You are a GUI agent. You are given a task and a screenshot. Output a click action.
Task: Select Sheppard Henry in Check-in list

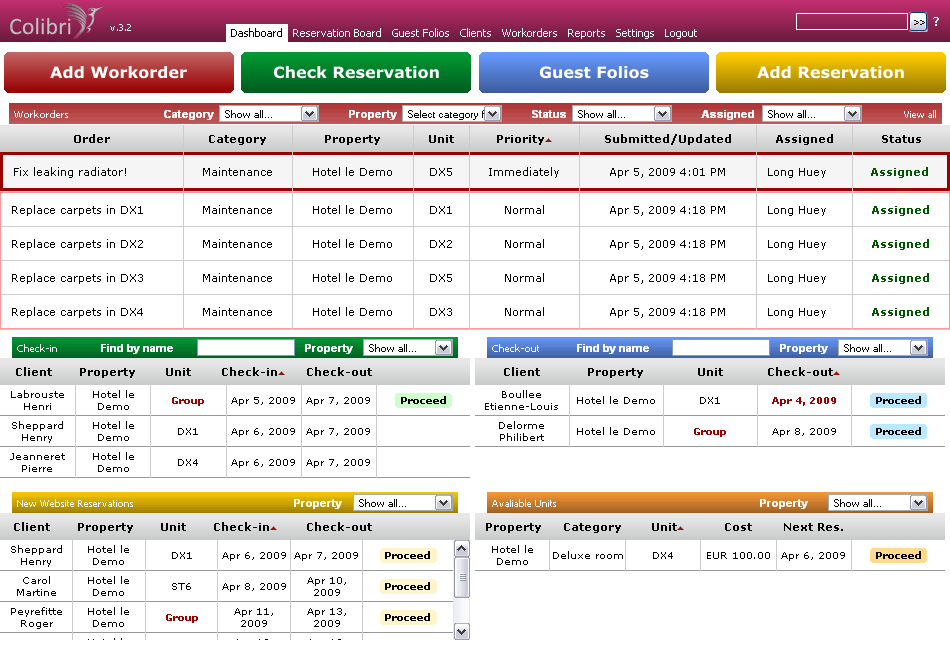pos(37,431)
